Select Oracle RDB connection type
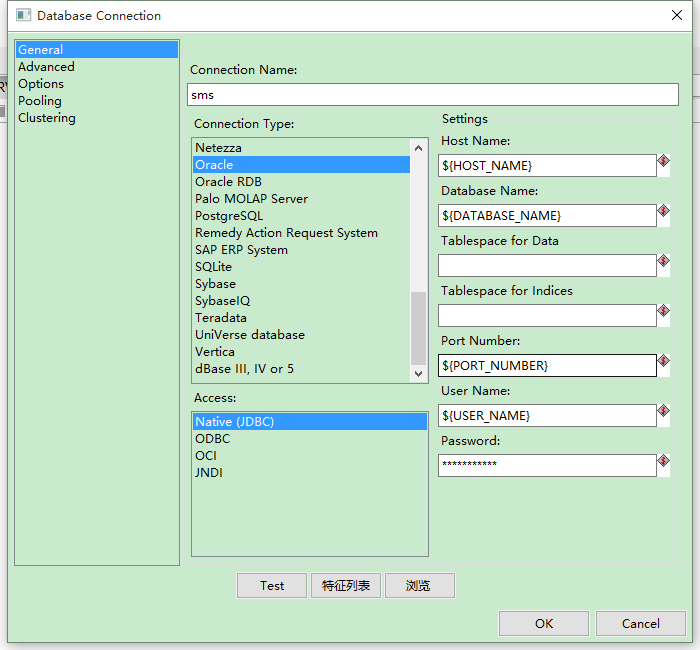This screenshot has height=650, width=700. click(301, 182)
